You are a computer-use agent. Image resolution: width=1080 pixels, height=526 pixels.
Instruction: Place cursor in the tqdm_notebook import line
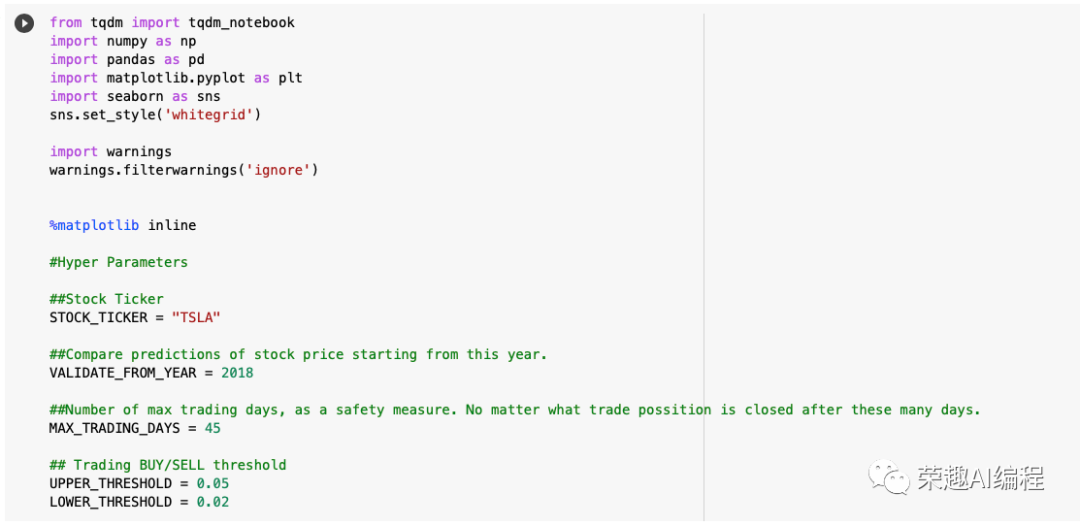point(172,23)
